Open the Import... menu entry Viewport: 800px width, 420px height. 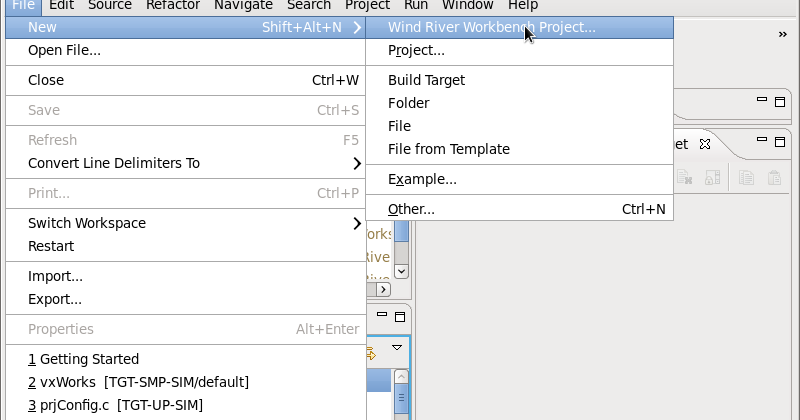(55, 276)
